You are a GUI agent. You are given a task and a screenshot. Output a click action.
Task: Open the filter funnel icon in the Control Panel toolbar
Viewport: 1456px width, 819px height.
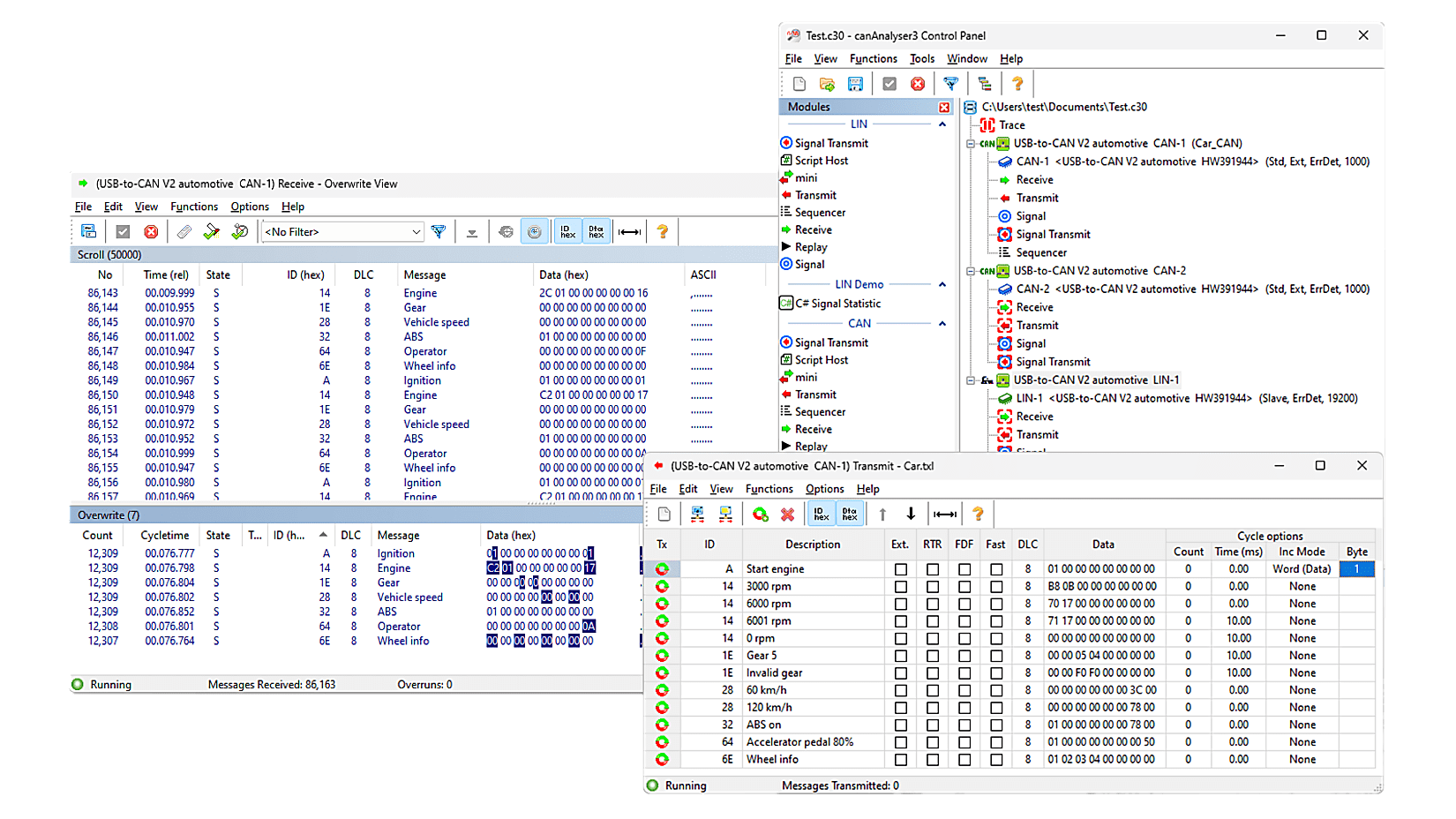(x=950, y=83)
